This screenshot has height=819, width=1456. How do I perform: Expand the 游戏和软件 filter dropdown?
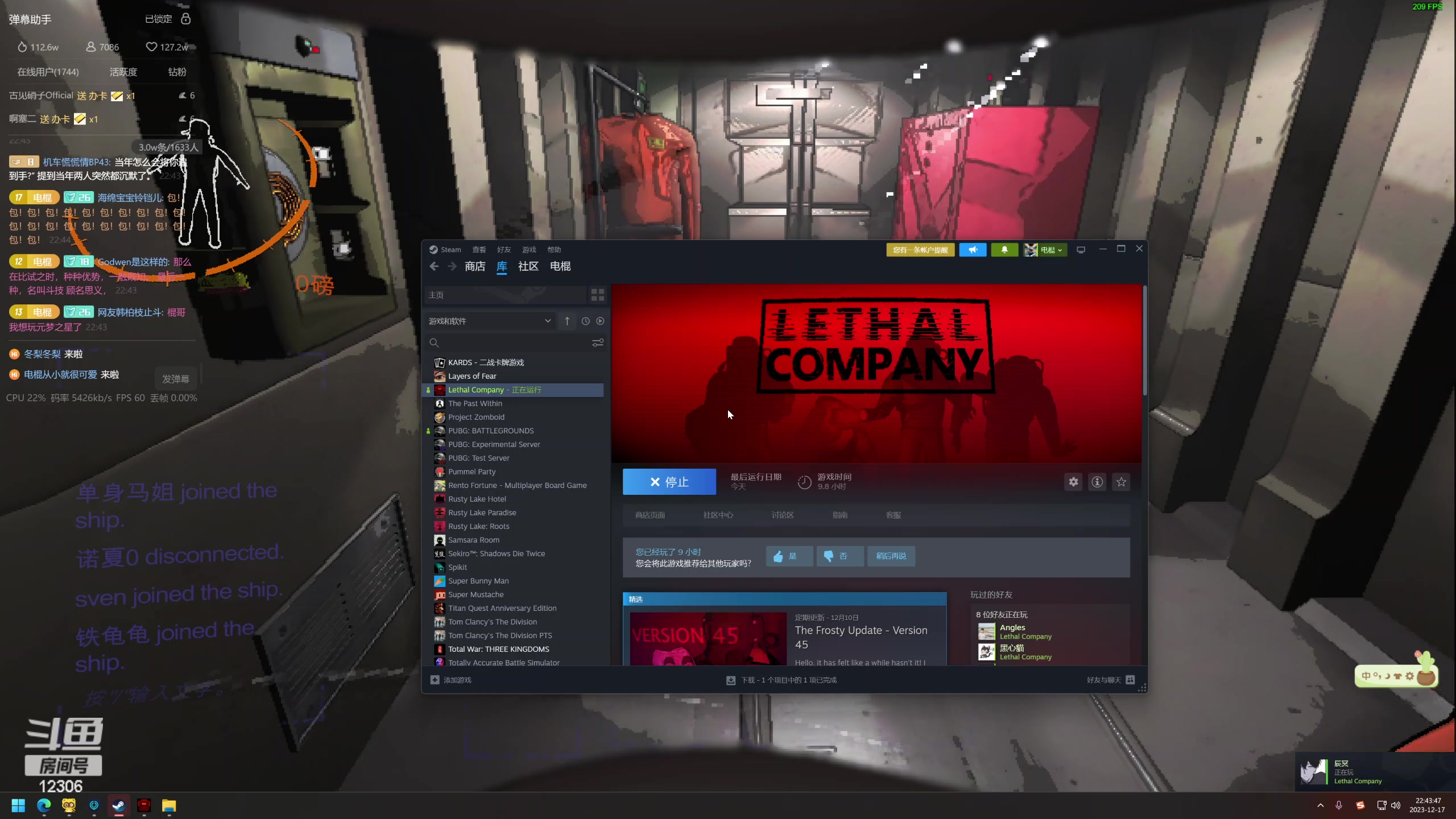490,321
